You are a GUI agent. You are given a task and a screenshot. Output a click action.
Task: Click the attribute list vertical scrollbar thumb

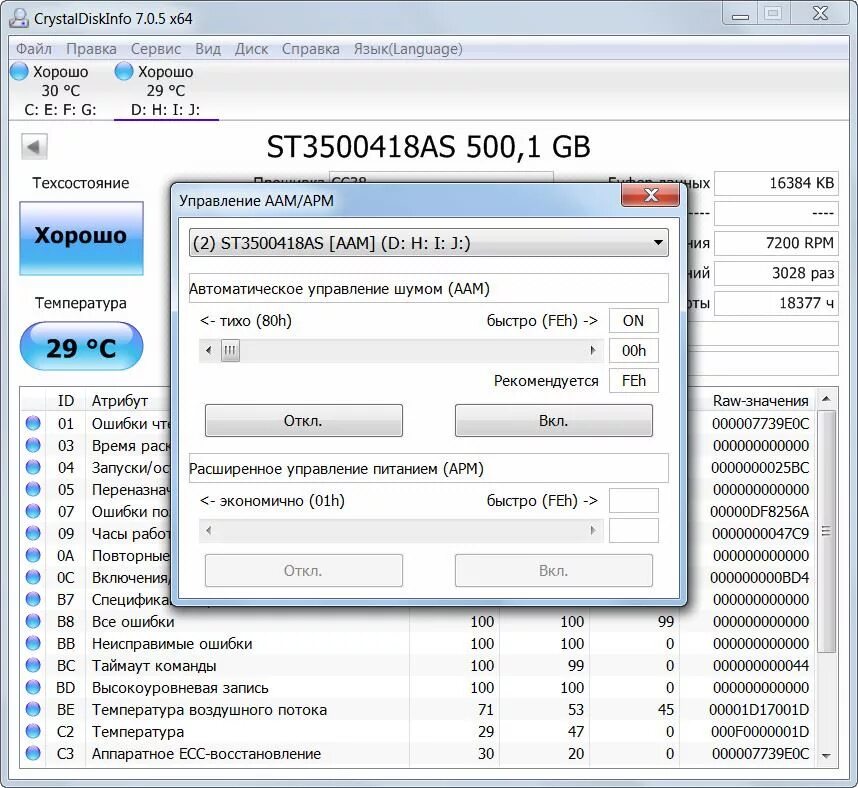click(x=826, y=531)
